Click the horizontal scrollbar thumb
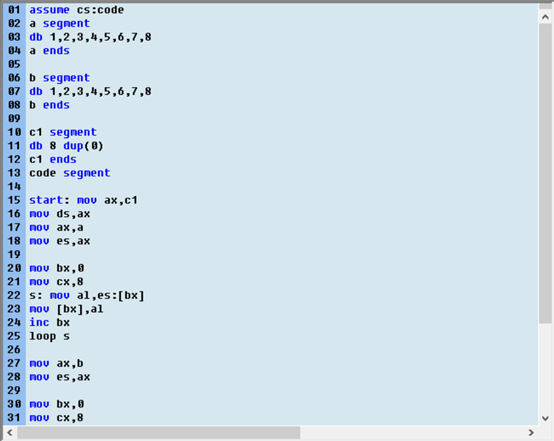This screenshot has width=554, height=441. click(159, 433)
